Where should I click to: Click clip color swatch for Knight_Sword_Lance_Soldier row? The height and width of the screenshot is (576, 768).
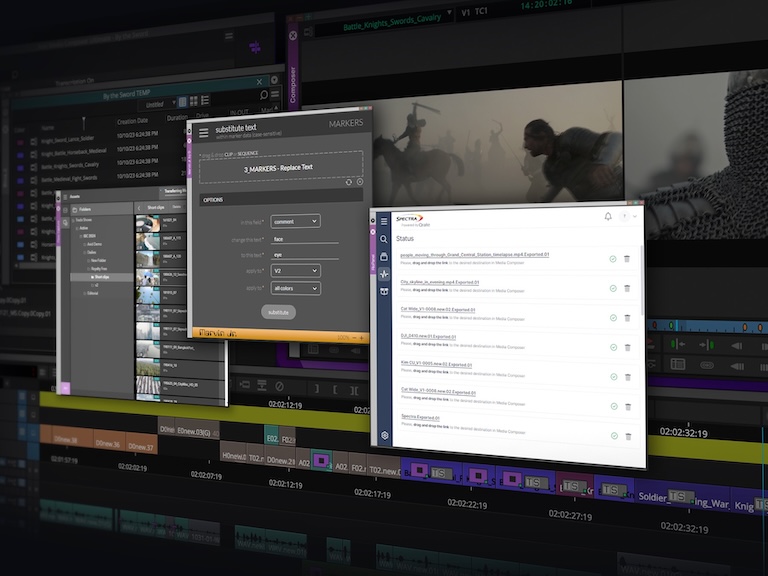click(20, 143)
